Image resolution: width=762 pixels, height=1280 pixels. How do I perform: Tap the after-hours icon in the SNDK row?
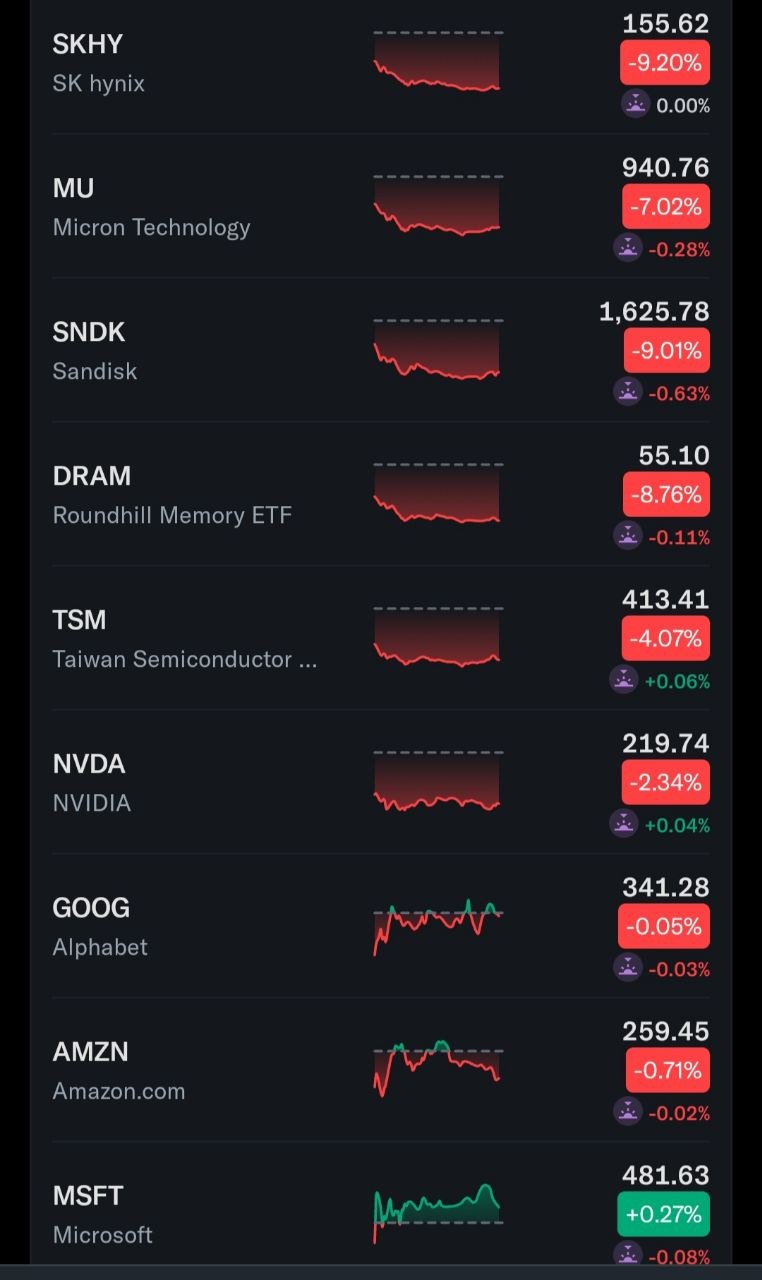point(627,393)
